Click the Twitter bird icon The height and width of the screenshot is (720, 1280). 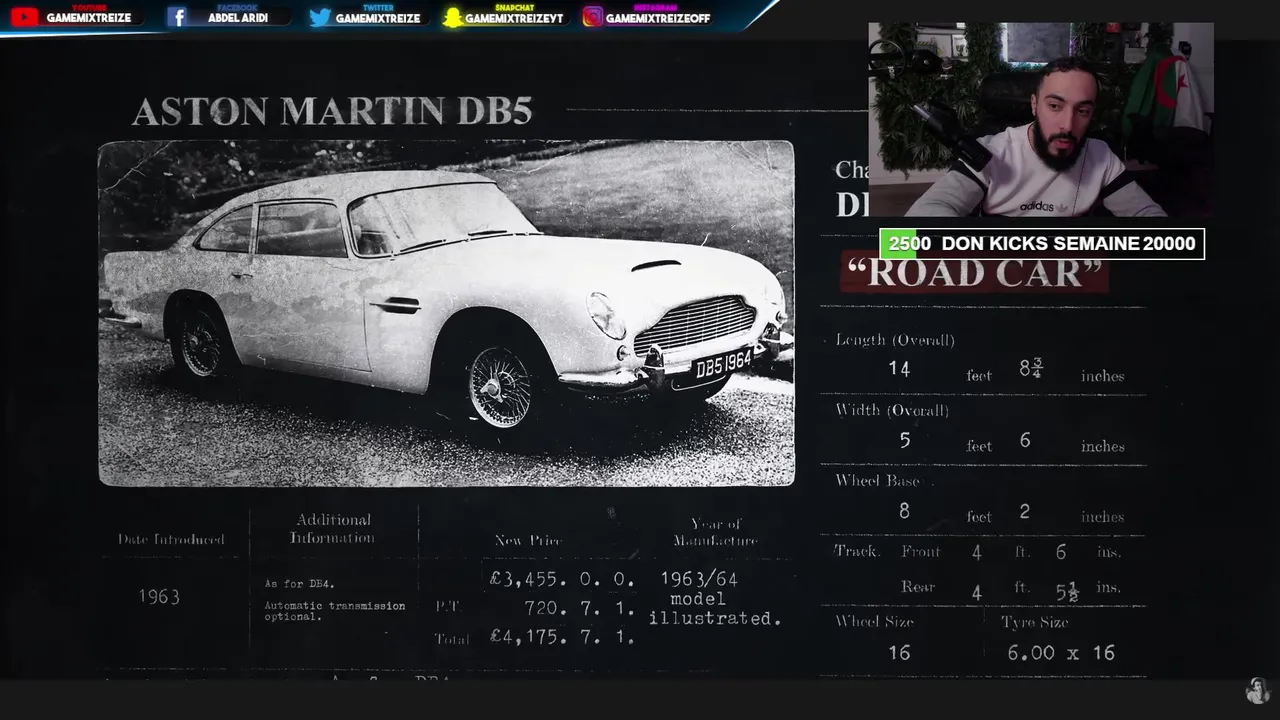(x=320, y=17)
